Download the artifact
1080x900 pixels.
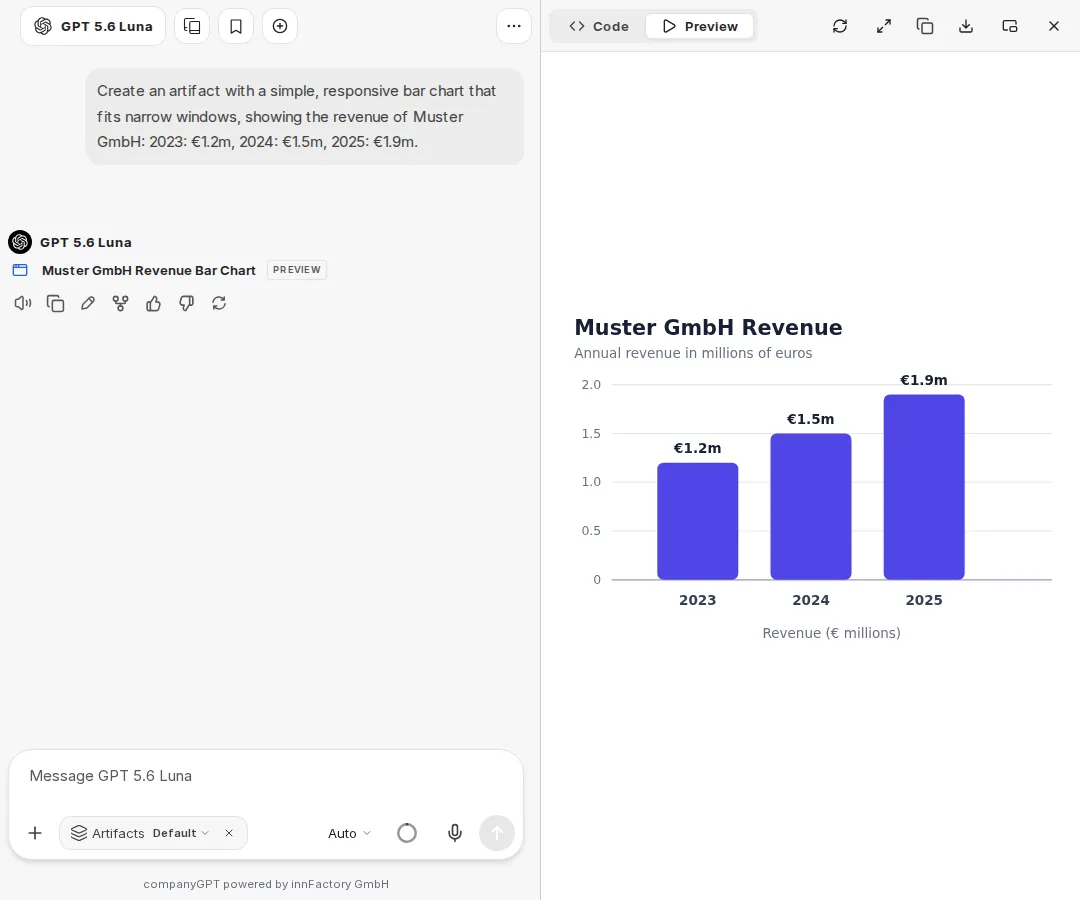click(x=966, y=26)
